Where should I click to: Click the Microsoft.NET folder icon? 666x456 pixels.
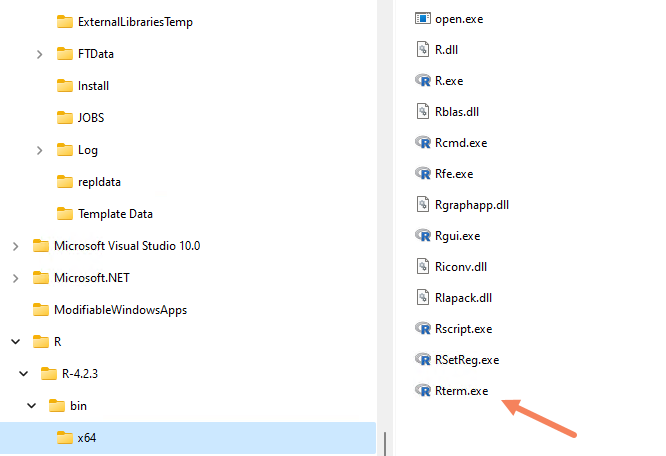[41, 278]
